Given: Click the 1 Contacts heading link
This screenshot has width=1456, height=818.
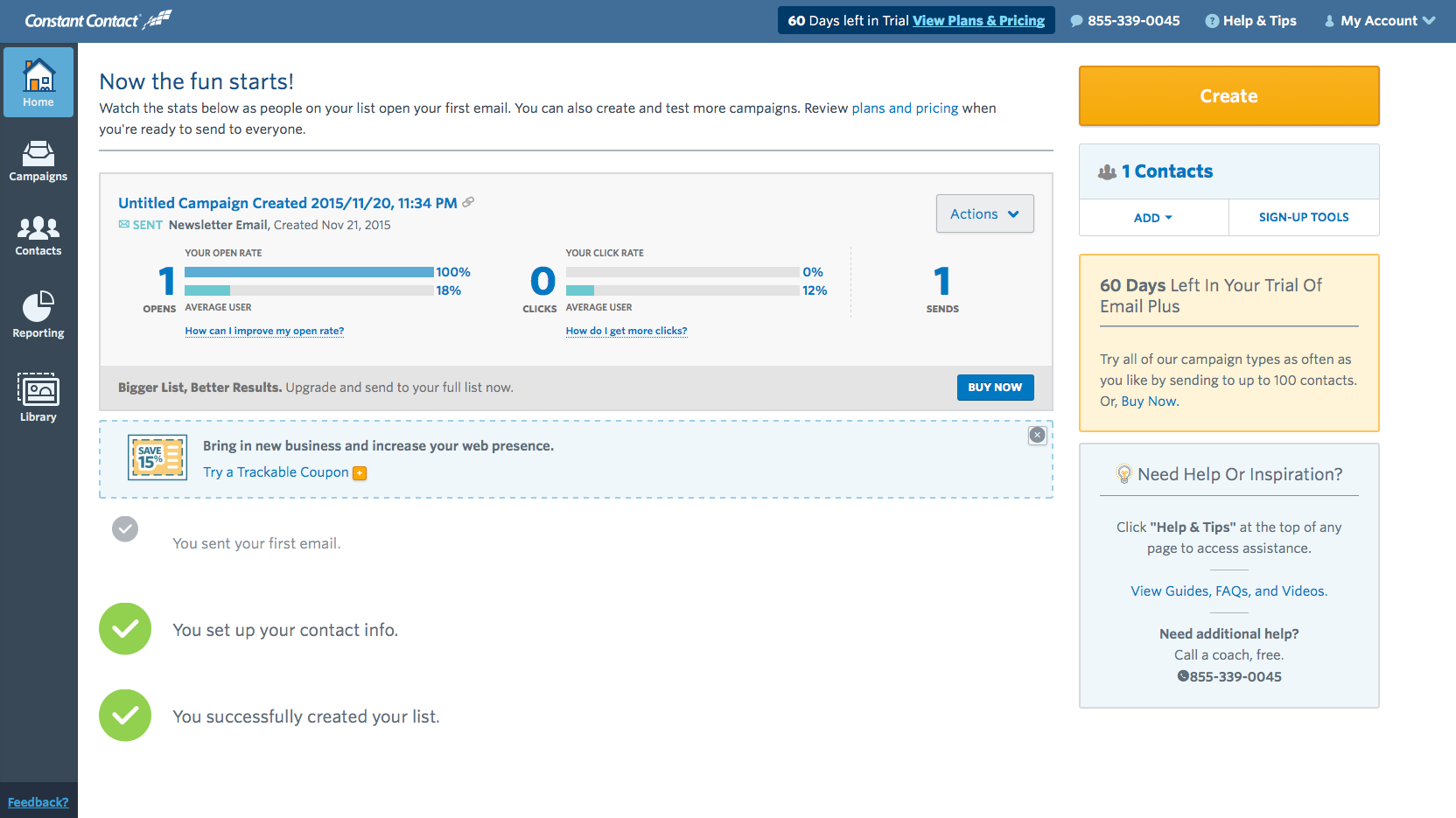Looking at the screenshot, I should pos(1167,171).
